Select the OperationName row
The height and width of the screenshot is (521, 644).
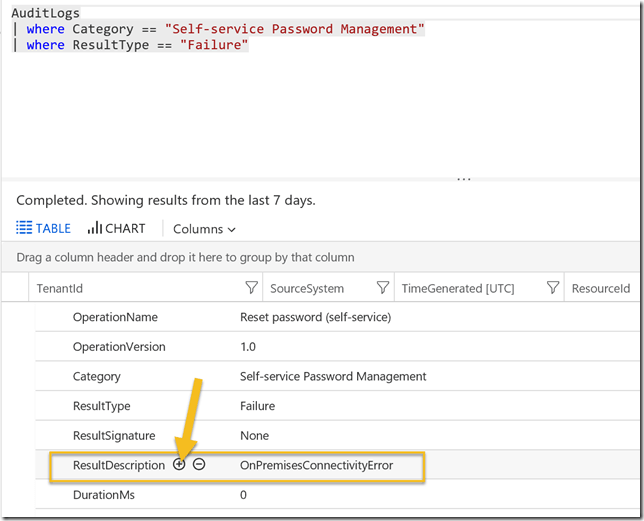tap(115, 317)
